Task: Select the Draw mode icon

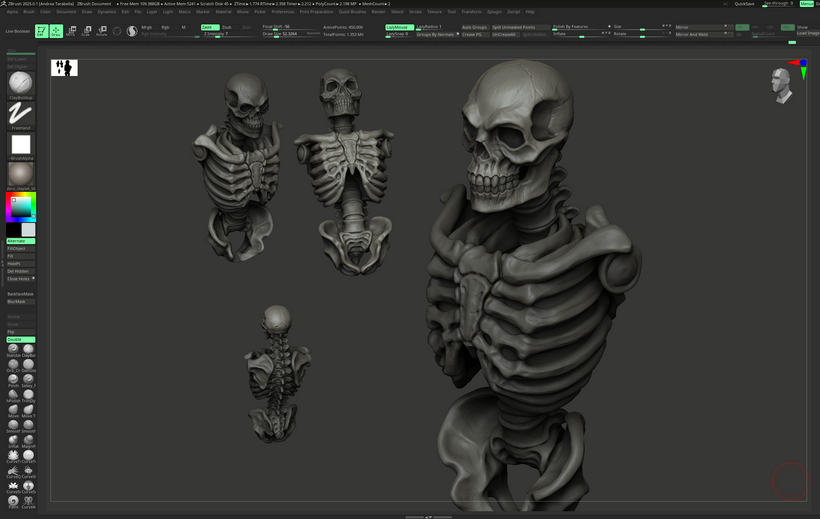Action: coord(56,31)
